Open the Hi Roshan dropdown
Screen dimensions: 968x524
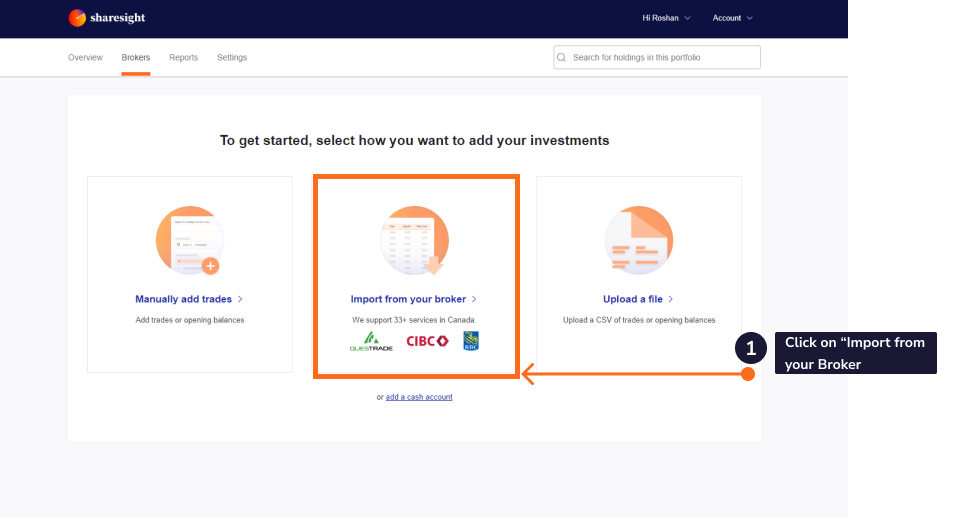(666, 18)
